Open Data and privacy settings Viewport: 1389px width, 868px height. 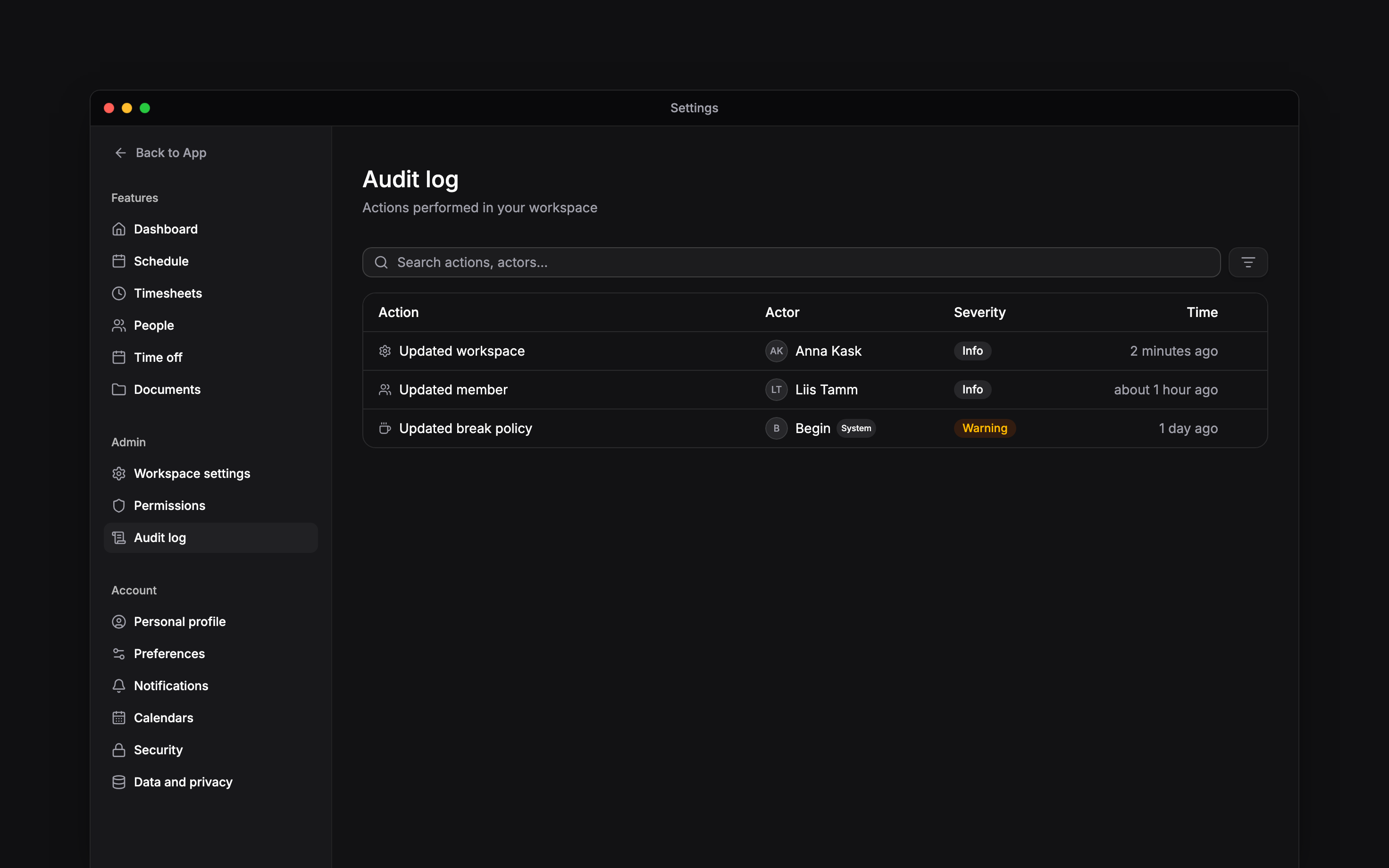coord(210,783)
